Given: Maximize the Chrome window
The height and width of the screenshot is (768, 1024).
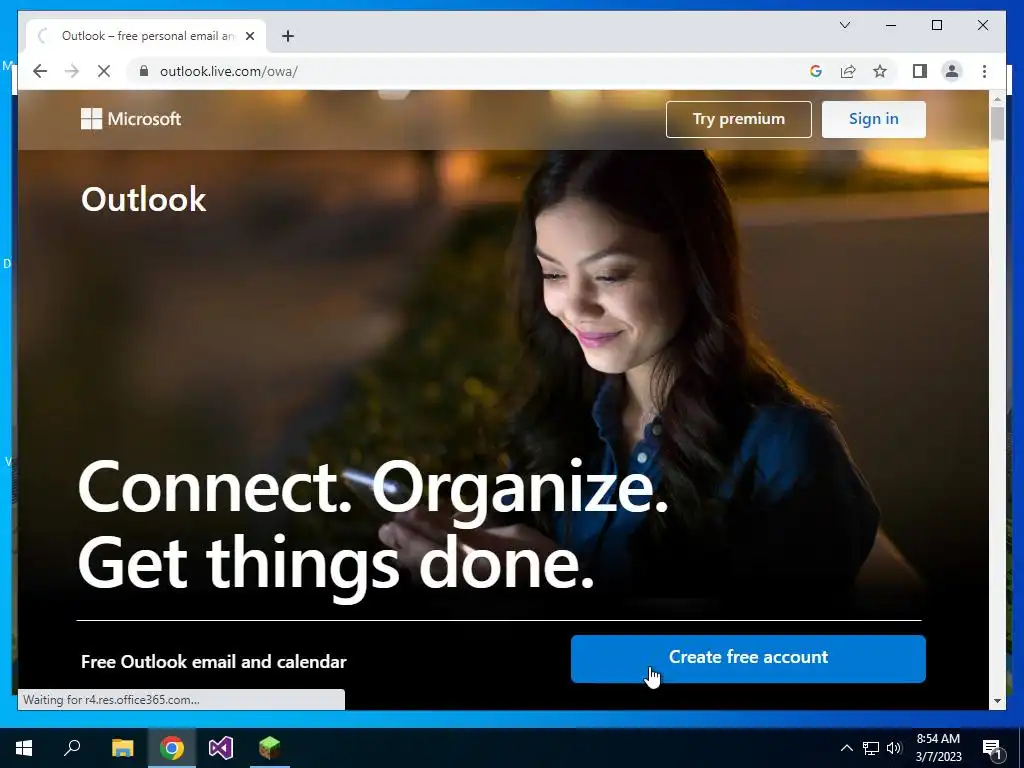Looking at the screenshot, I should [x=936, y=25].
